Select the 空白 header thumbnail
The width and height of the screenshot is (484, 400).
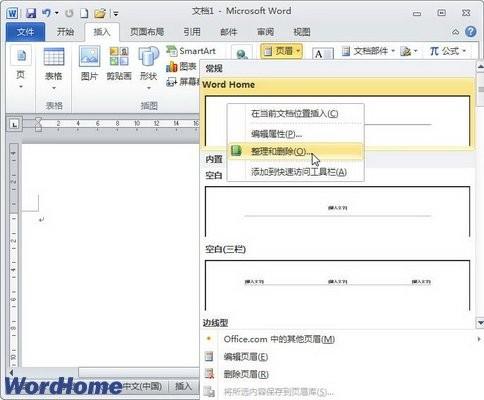click(x=337, y=211)
